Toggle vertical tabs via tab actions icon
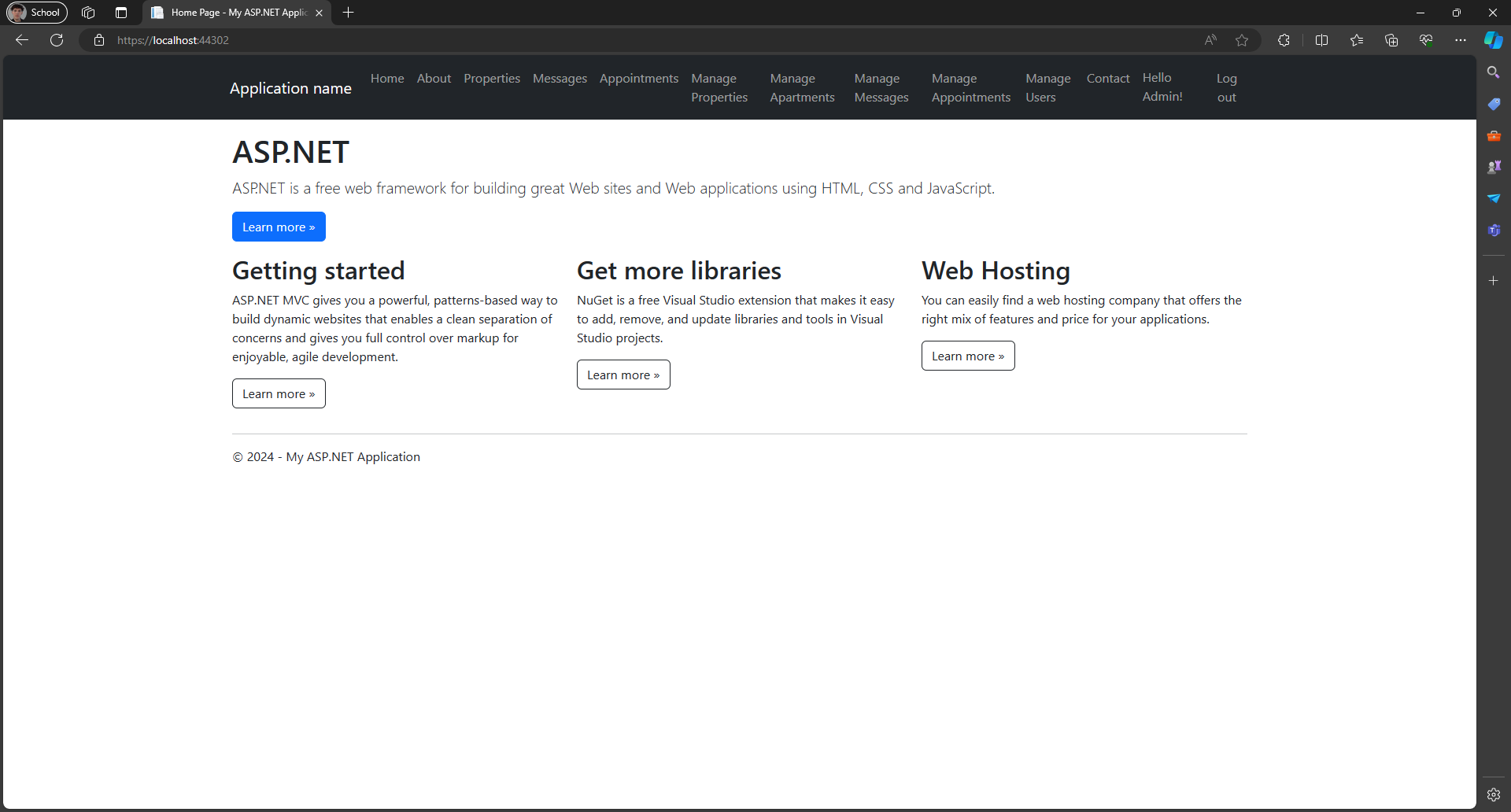This screenshot has height=812, width=1511. [x=121, y=13]
